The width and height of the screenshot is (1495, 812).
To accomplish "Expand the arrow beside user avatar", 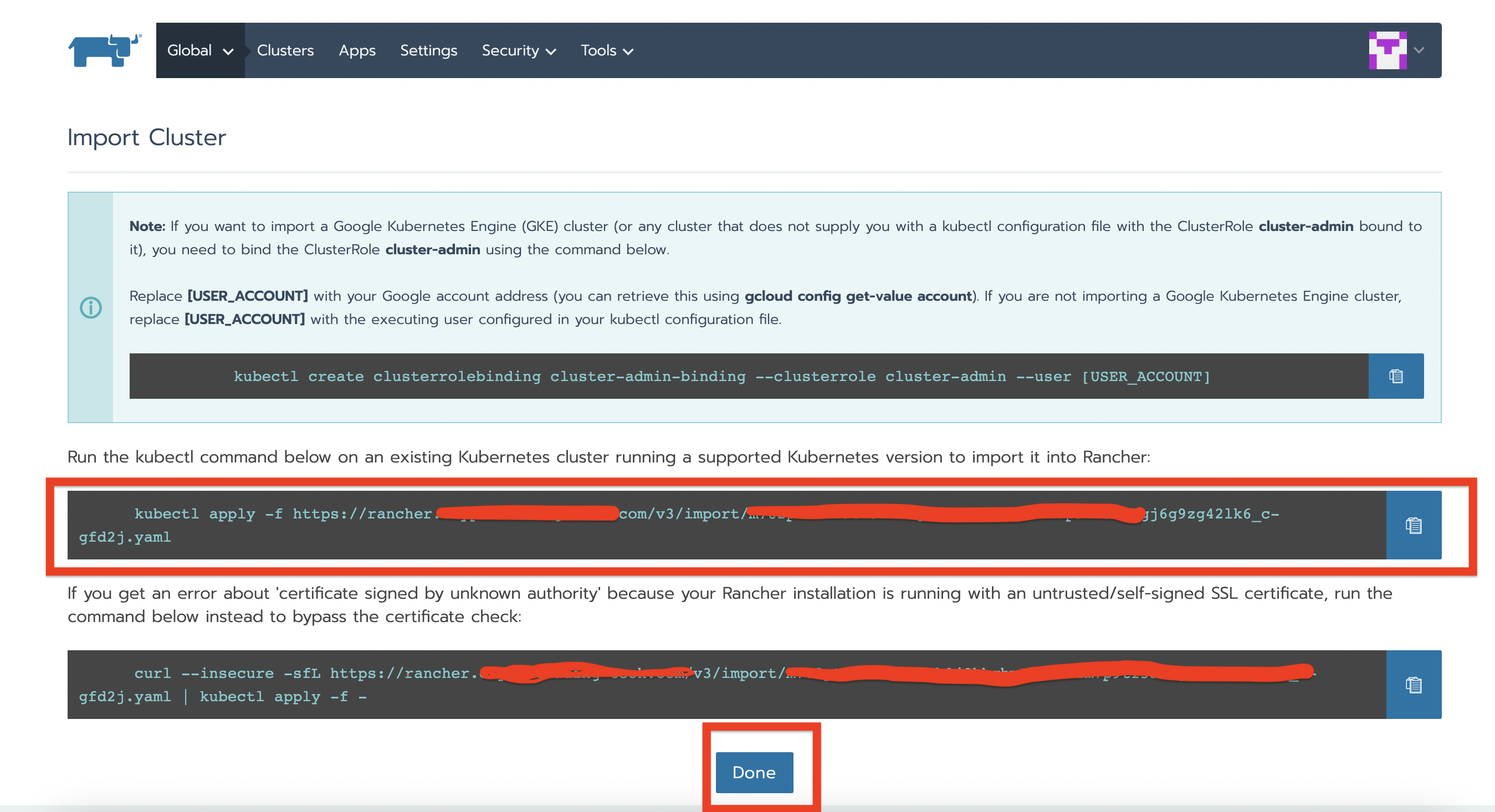I will coord(1419,50).
